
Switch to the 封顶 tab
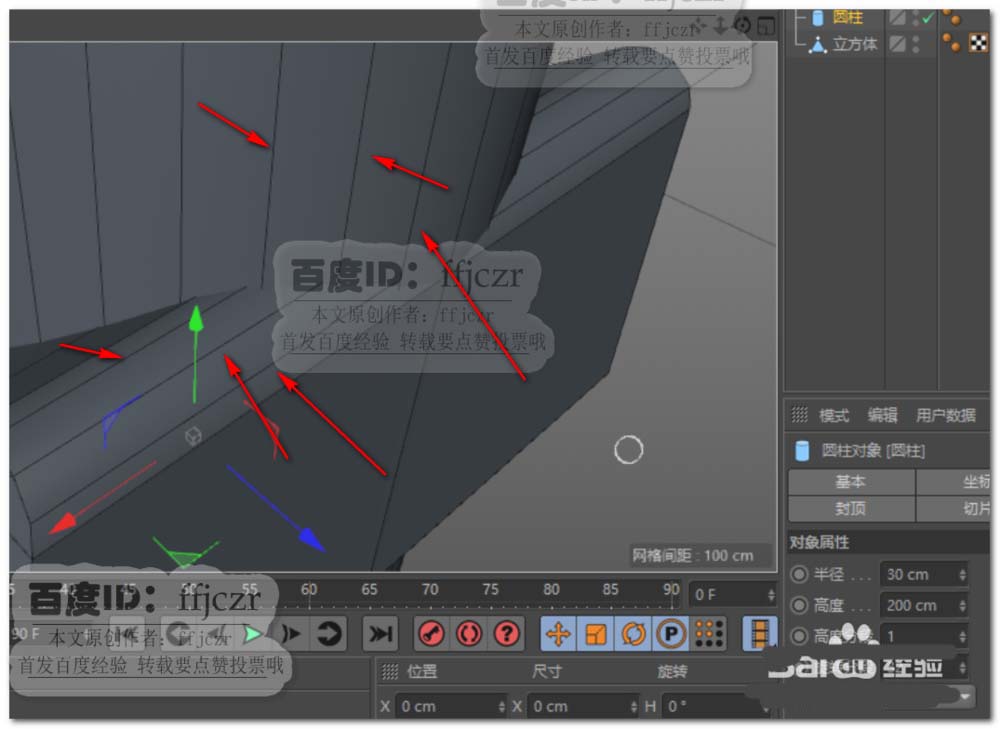pos(851,508)
